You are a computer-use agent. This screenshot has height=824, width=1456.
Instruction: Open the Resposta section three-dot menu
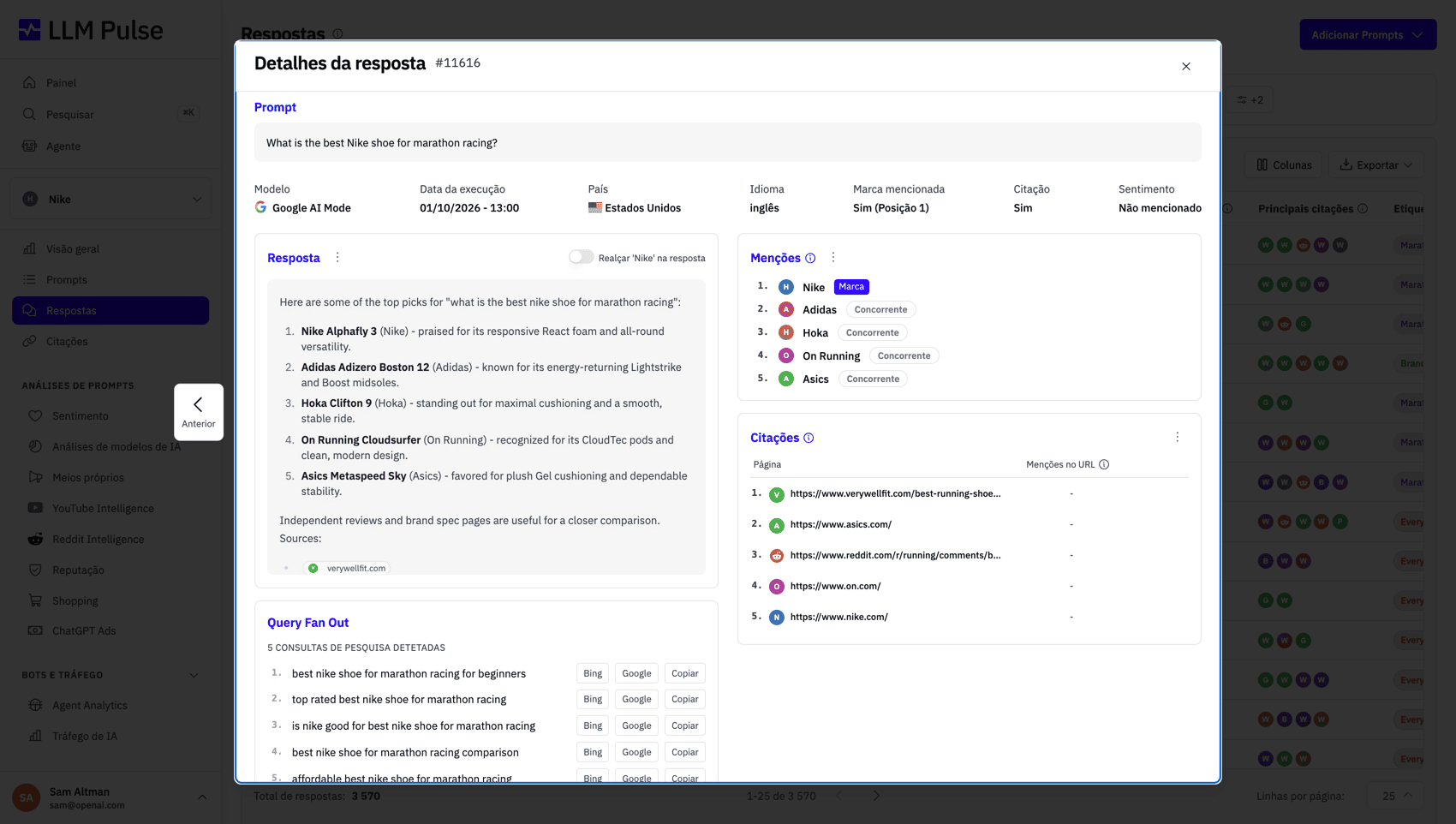[x=337, y=257]
